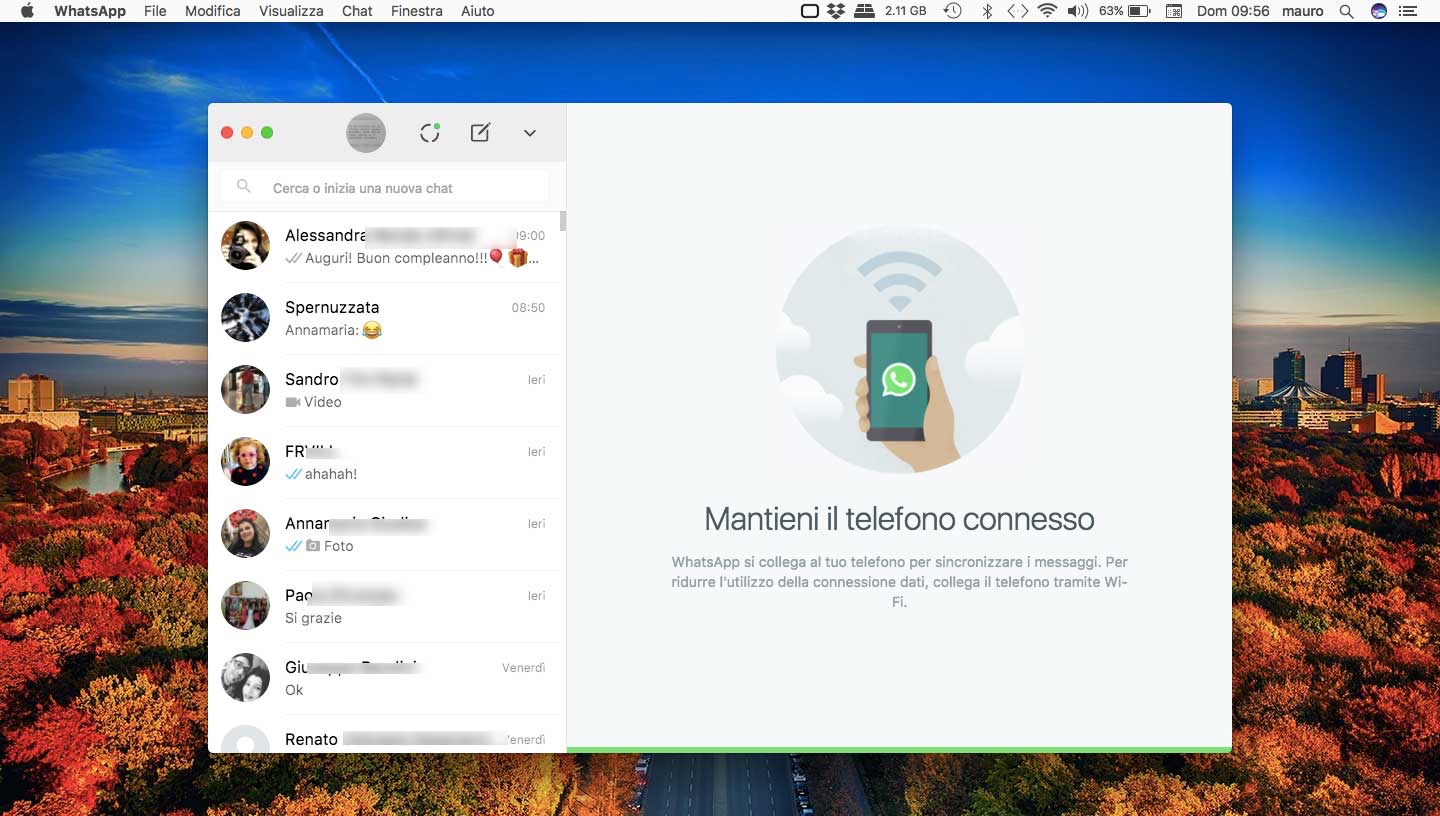Click avatar of the 'ahahah!' chat
Screen dimensions: 1440x816
tap(245, 462)
